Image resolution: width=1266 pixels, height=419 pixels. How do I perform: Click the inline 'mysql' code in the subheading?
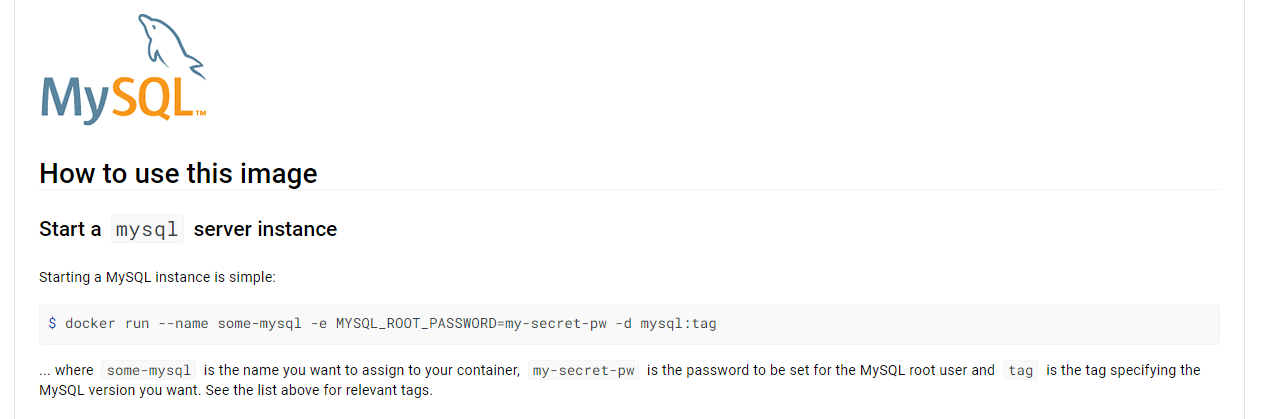click(x=147, y=229)
